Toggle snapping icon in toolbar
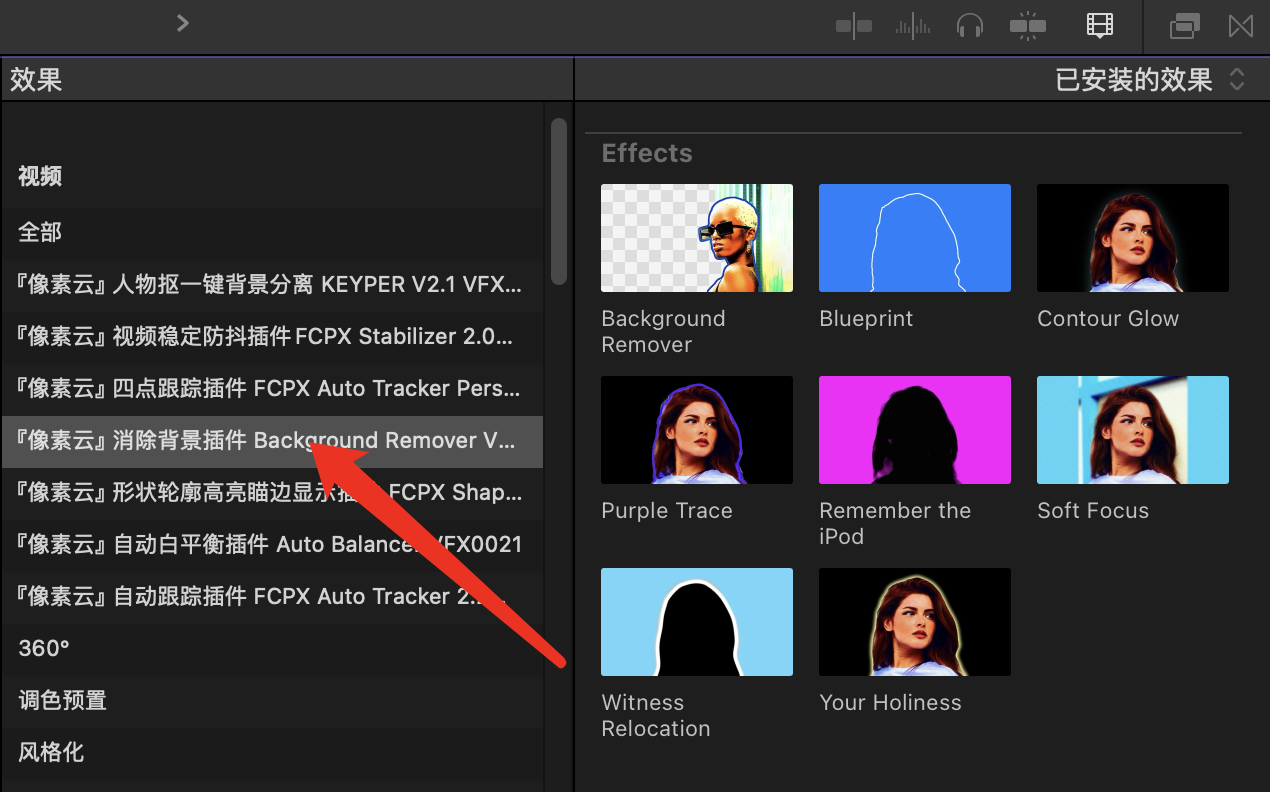1270x792 pixels. 1028,26
